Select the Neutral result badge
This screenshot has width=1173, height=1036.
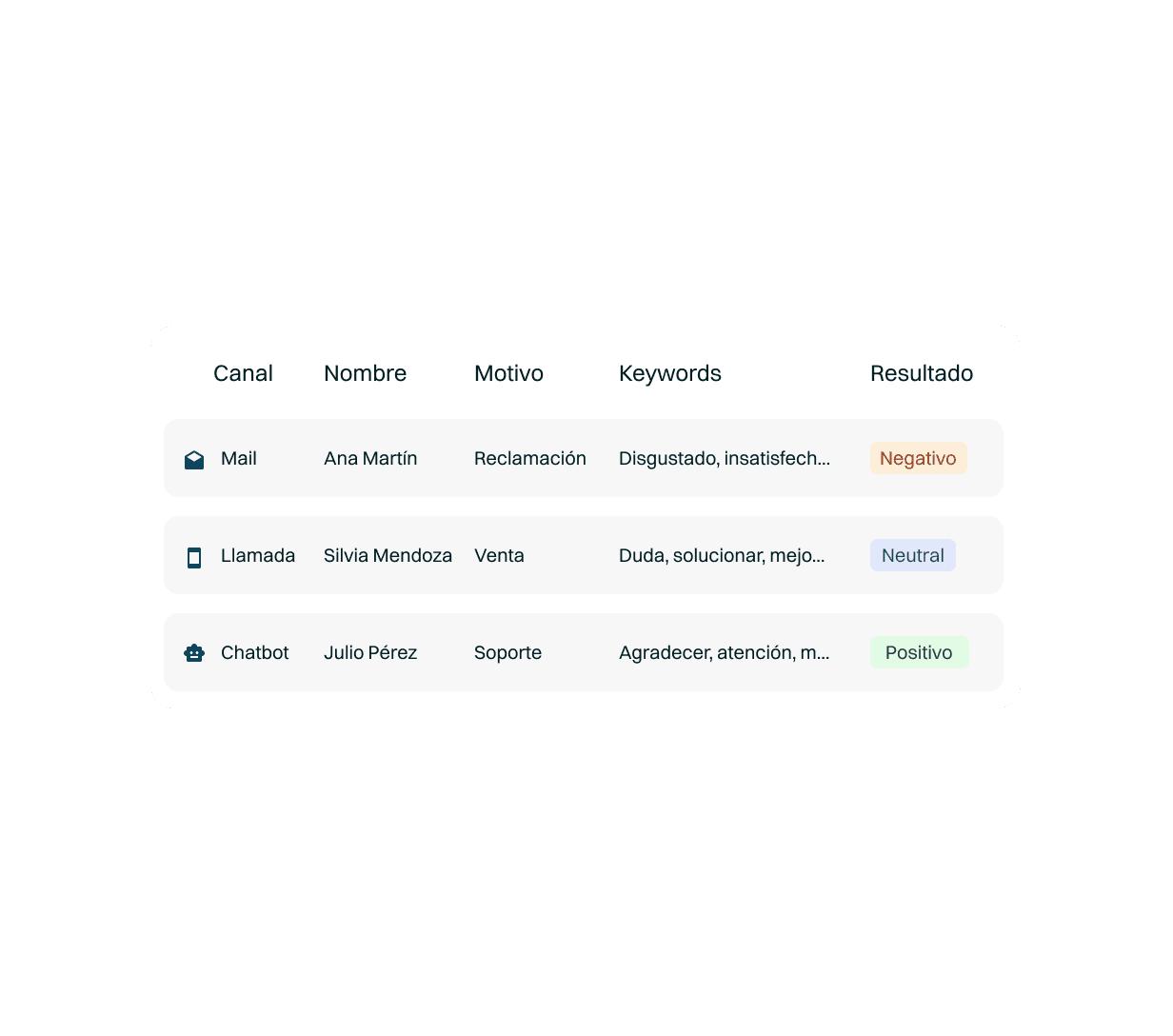pos(913,555)
